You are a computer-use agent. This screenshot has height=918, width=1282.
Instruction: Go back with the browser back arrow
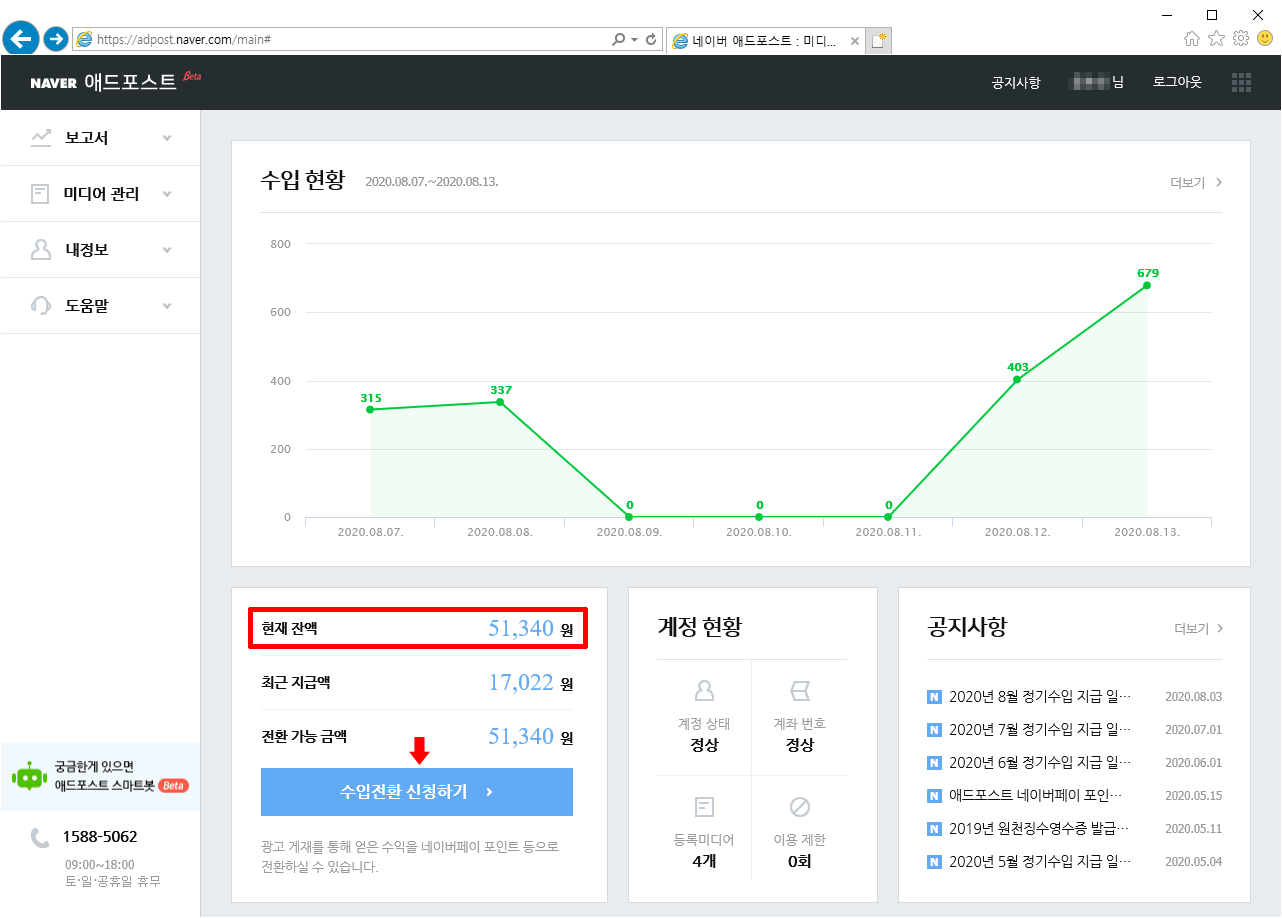tap(21, 39)
